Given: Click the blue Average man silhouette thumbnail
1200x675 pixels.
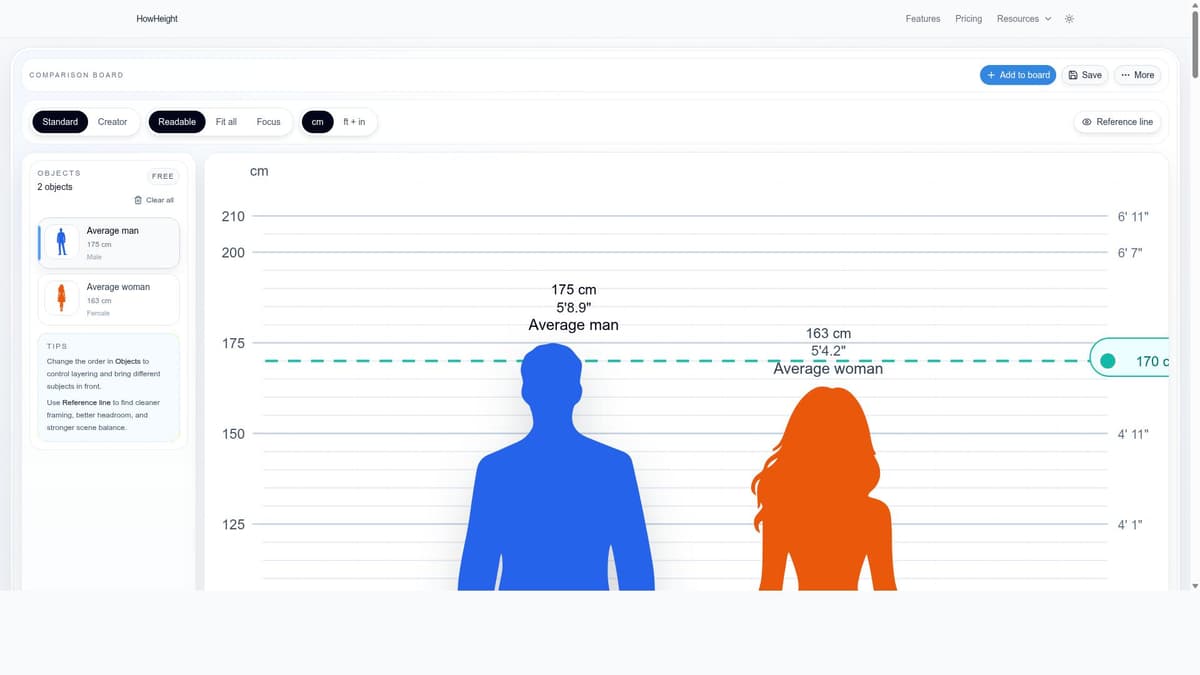Looking at the screenshot, I should tap(62, 242).
